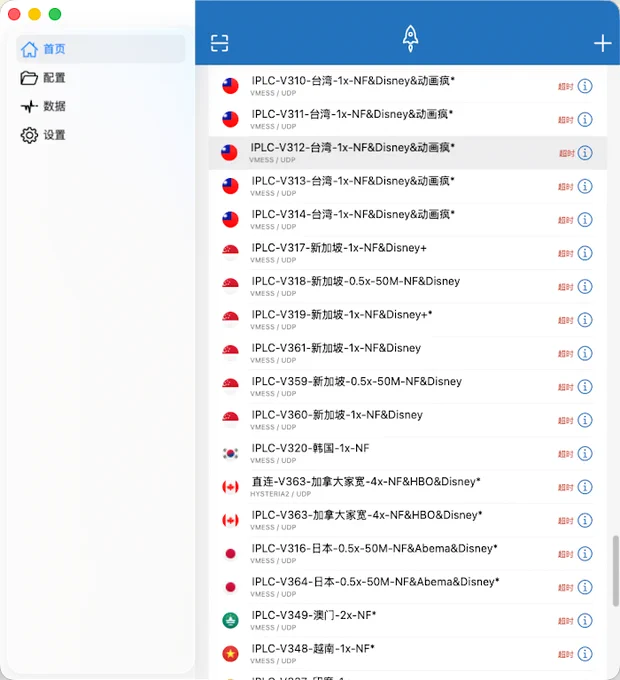This screenshot has height=680, width=620.
Task: Select node IPLC-V314-台湾-1x-NF&Disney&动画疯
Action: (x=408, y=219)
